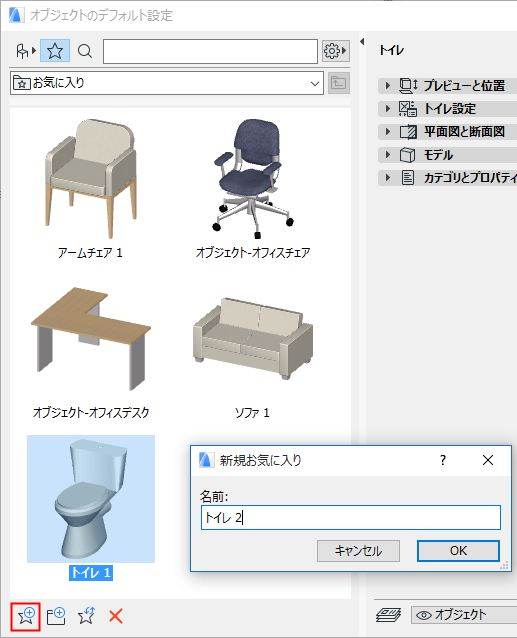517x638 pixels.
Task: Click the magnifier search icon
Action: pyautogui.click(x=85, y=51)
